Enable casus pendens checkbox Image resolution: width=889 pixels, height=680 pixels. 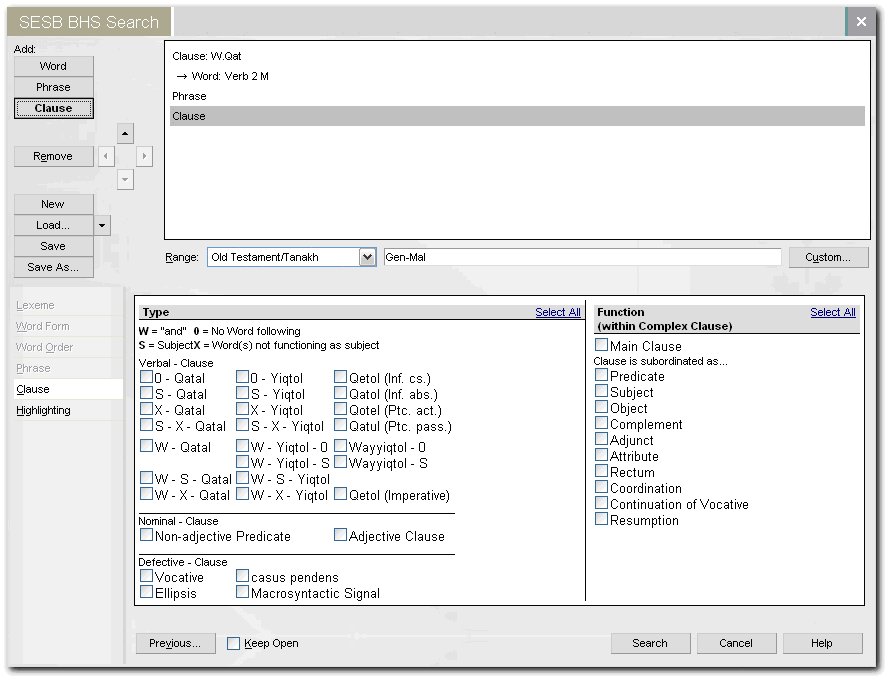pyautogui.click(x=243, y=576)
